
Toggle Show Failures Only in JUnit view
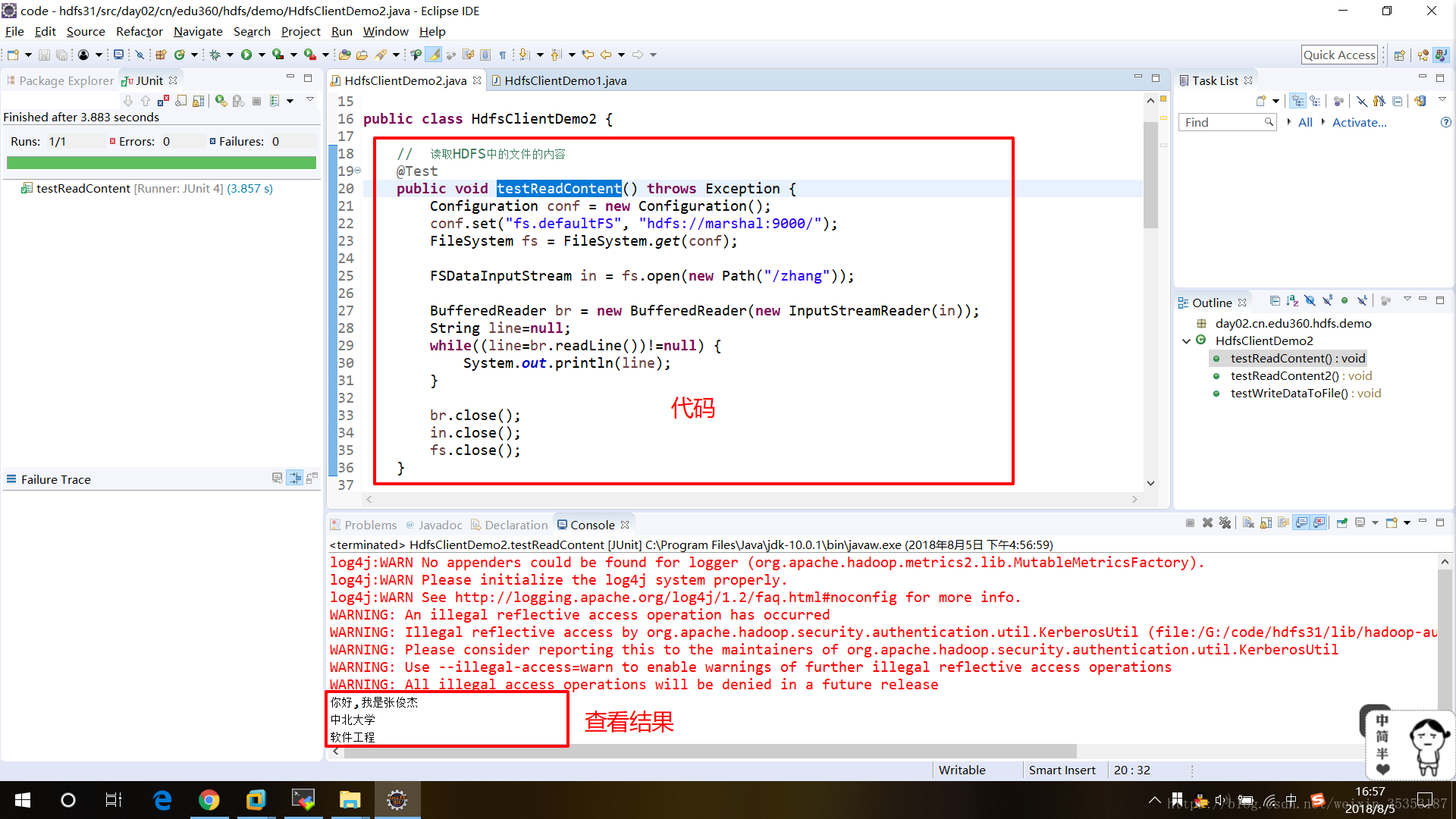click(164, 101)
